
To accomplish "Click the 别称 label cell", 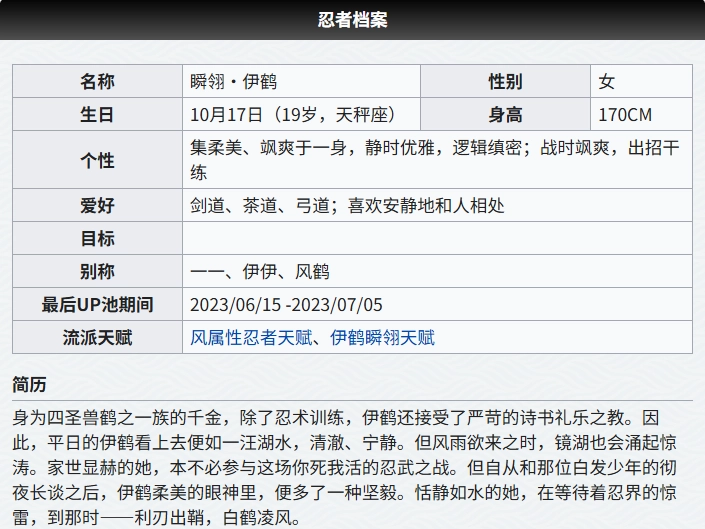I will click(97, 272).
